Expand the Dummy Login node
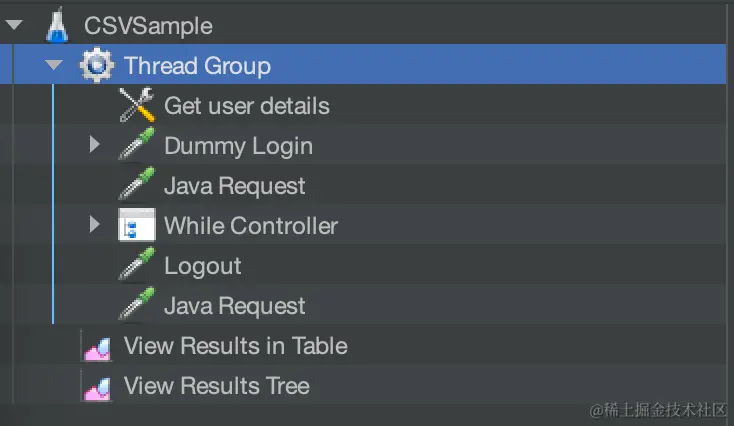 [95, 145]
